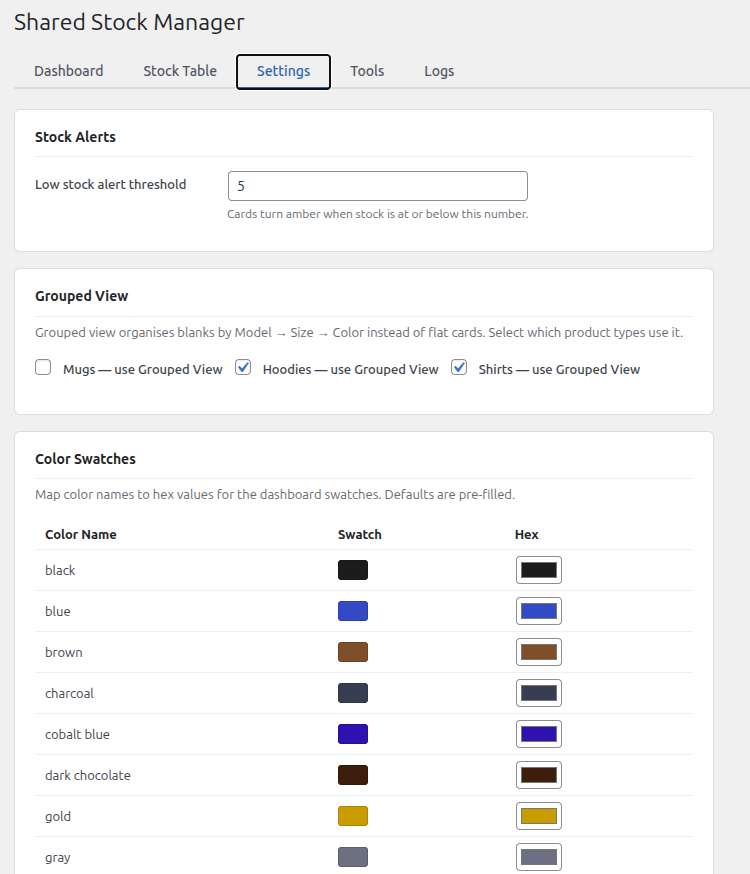Switch to the Tools tab
Image resolution: width=750 pixels, height=874 pixels.
pos(367,71)
